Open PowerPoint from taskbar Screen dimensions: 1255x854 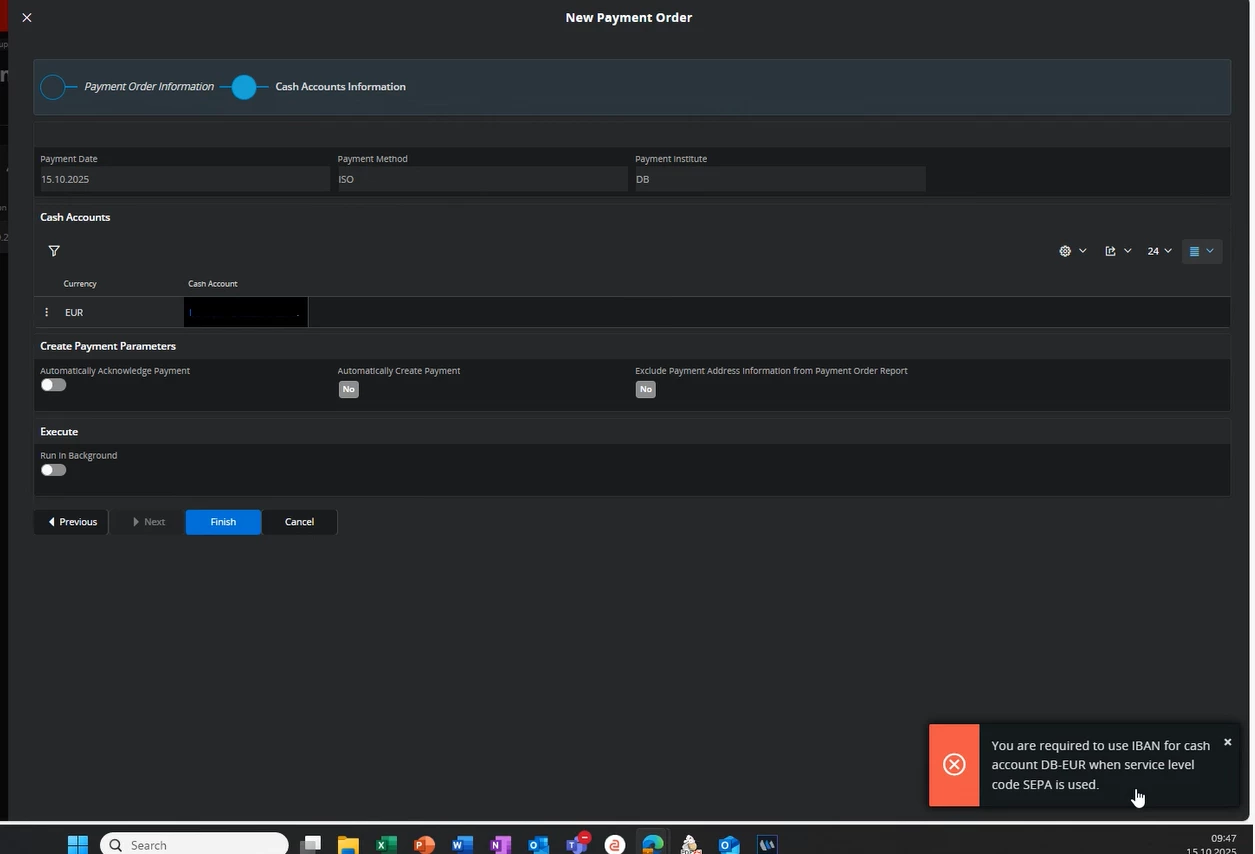coord(424,845)
